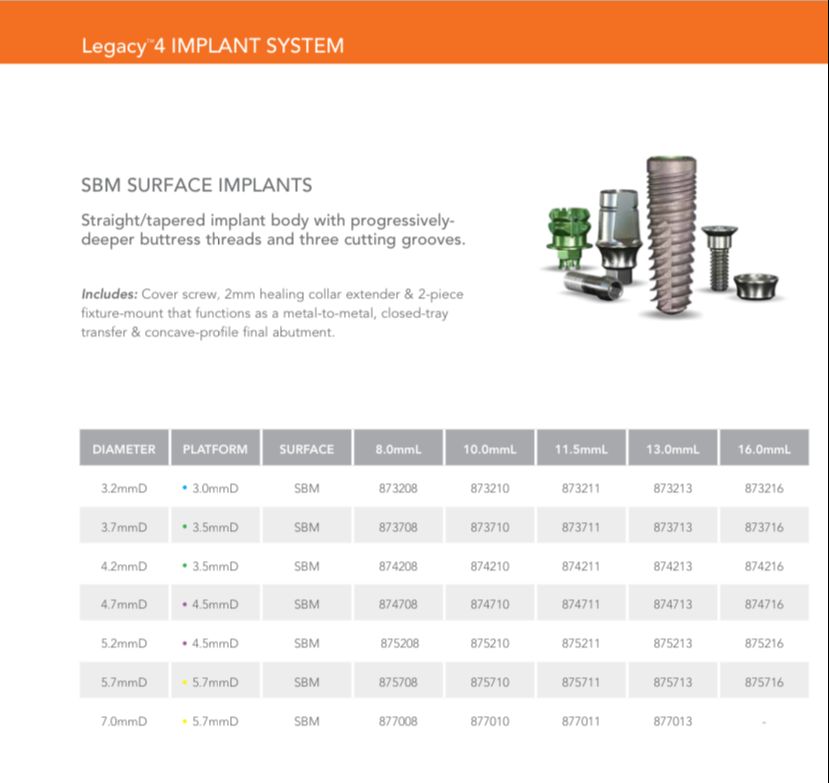Select part number 874210
829x783 pixels.
(x=490, y=566)
